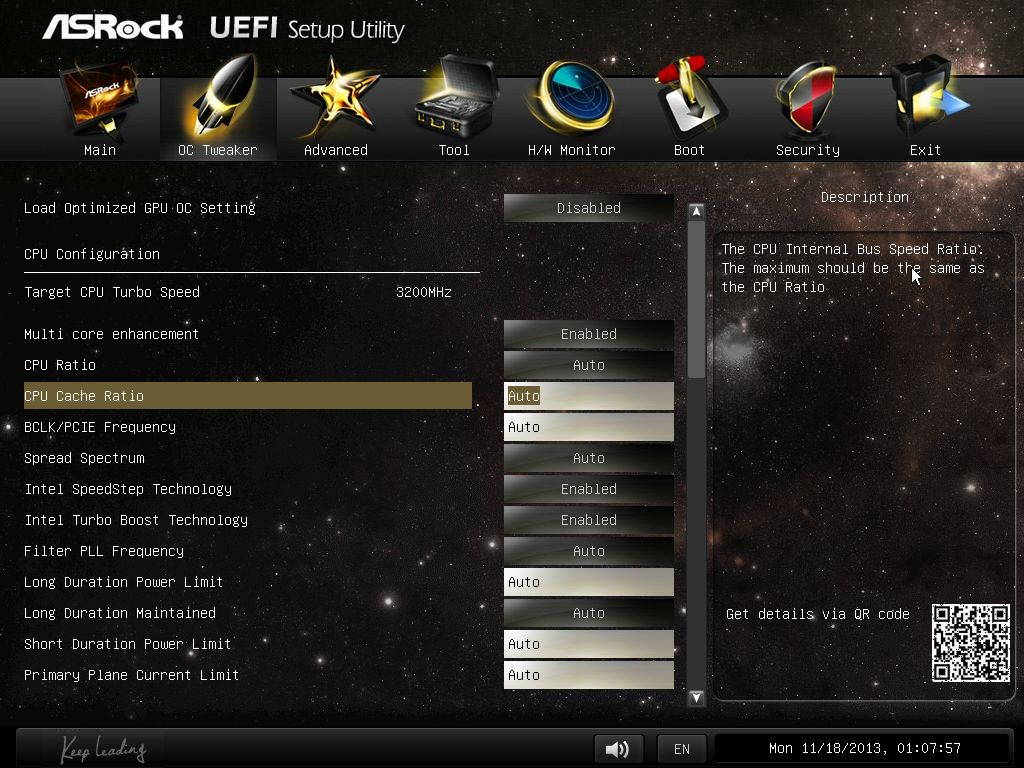The width and height of the screenshot is (1024, 768).
Task: Click the speaker sound icon
Action: click(618, 748)
